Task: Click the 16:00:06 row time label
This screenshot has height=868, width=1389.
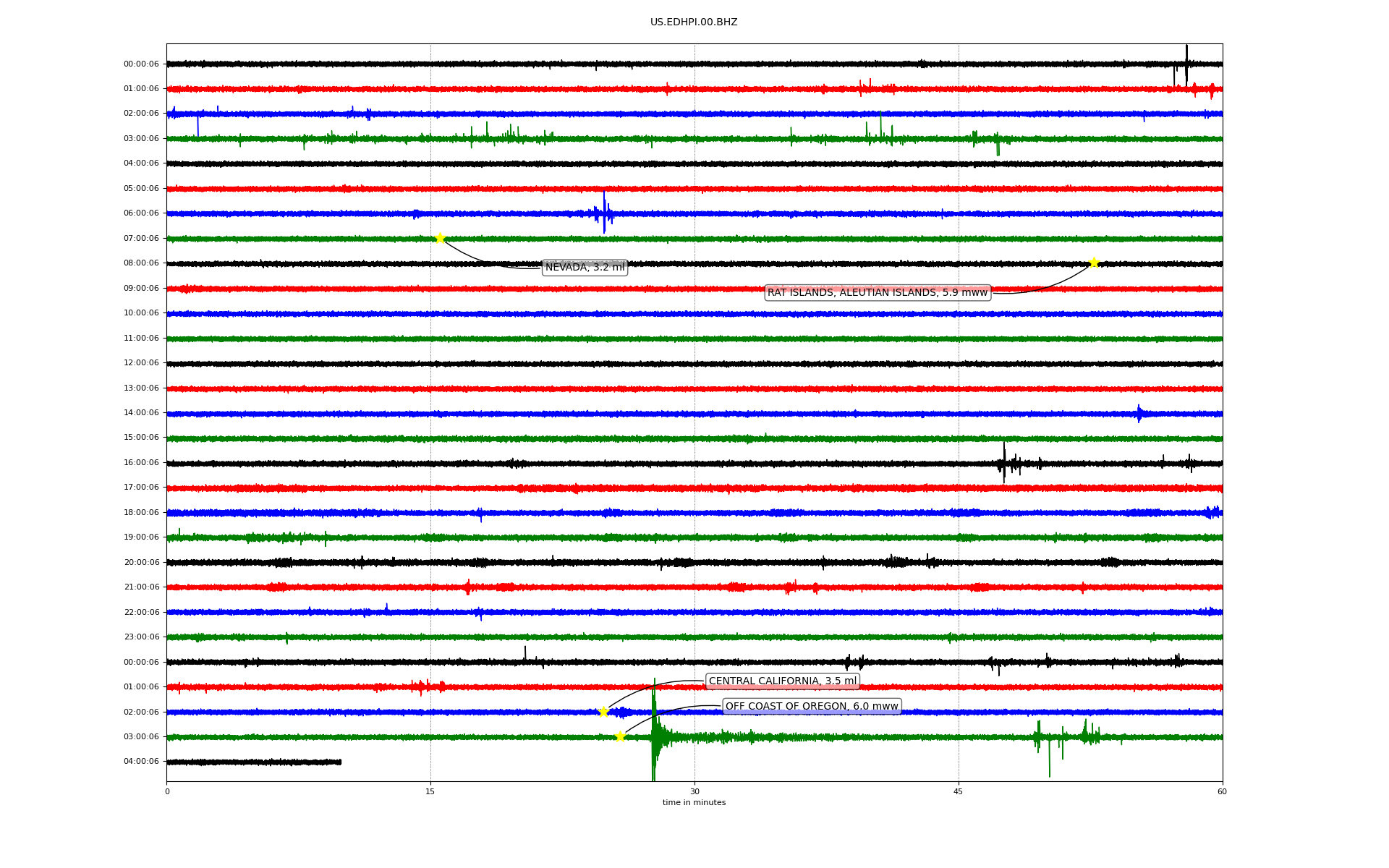Action: 141,462
